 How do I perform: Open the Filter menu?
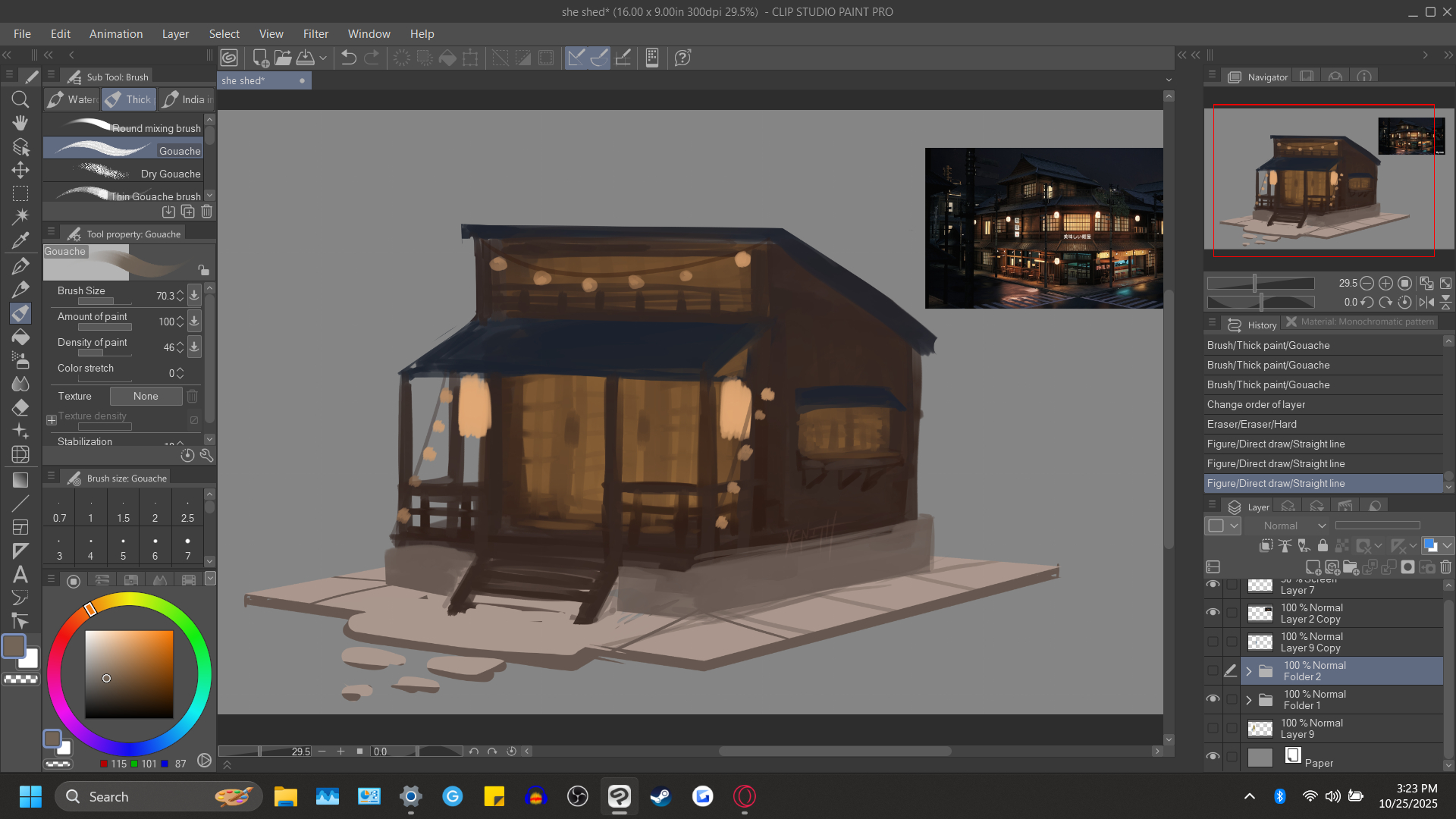coord(315,34)
